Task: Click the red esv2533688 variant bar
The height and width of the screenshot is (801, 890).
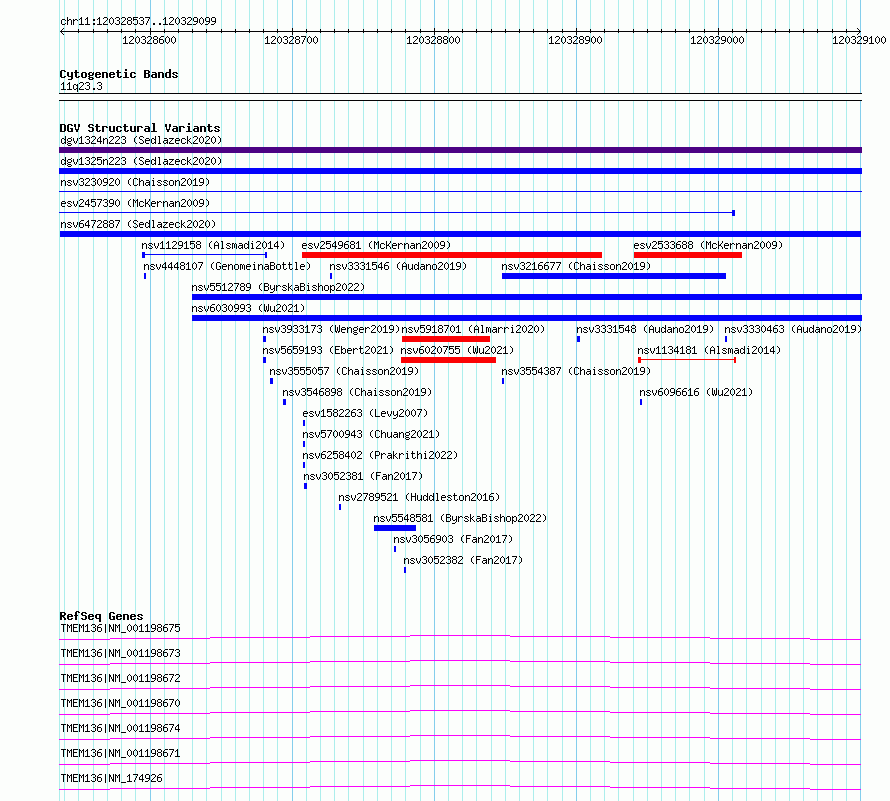Action: (687, 255)
